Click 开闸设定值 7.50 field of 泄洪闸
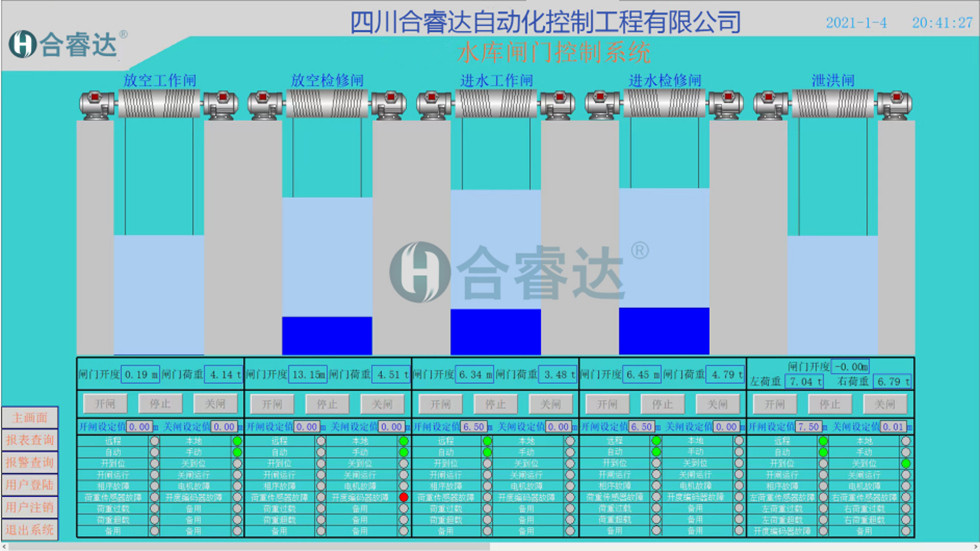Screen dimensions: 980x551 809,427
